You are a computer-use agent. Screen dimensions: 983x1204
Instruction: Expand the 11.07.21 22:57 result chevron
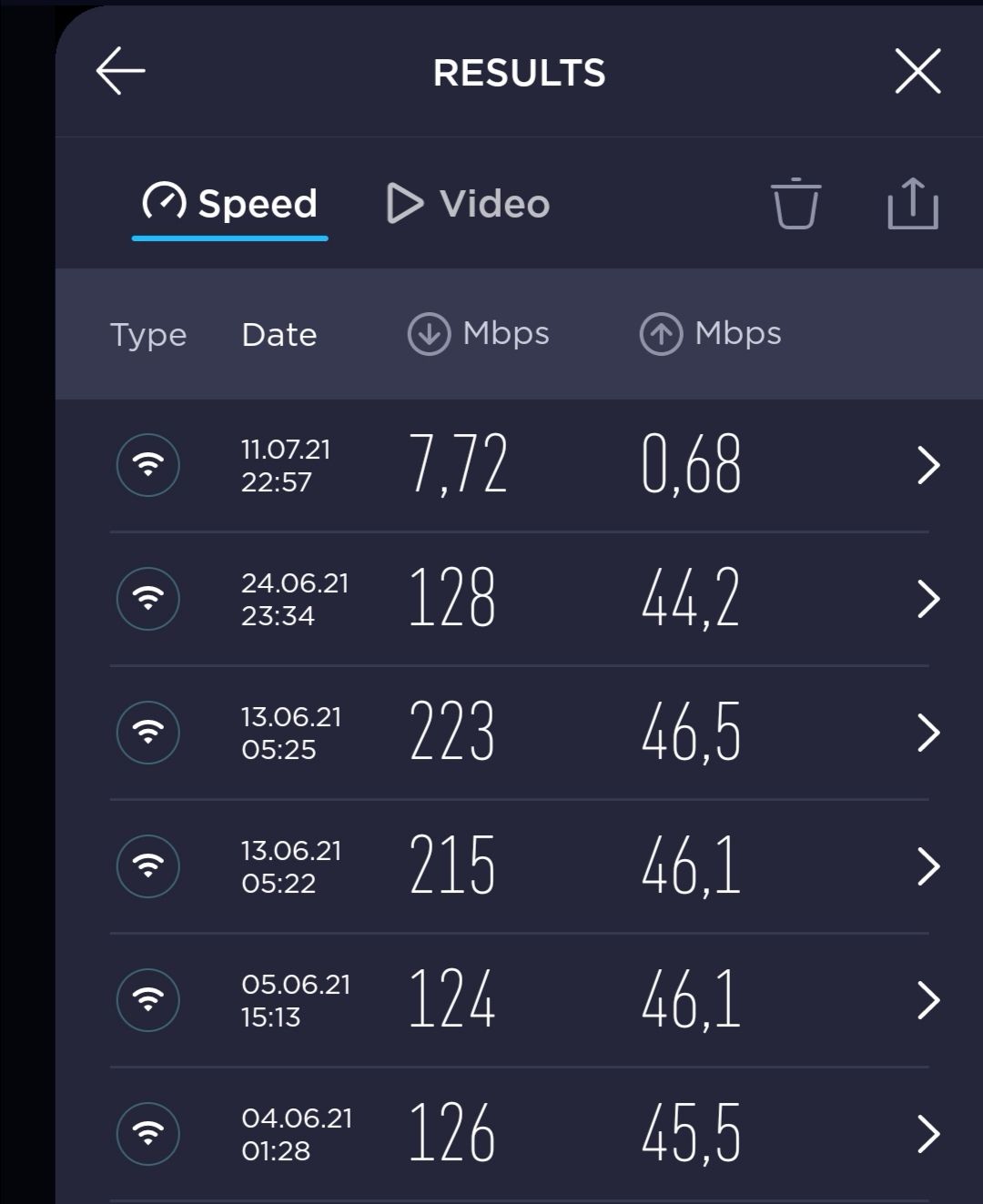click(x=927, y=465)
